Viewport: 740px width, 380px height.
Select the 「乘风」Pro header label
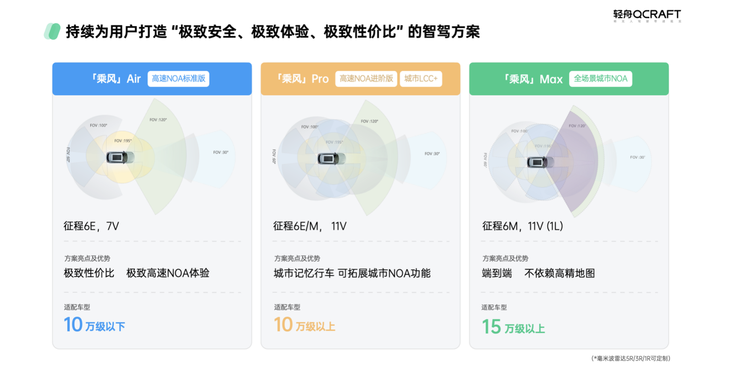[302, 78]
